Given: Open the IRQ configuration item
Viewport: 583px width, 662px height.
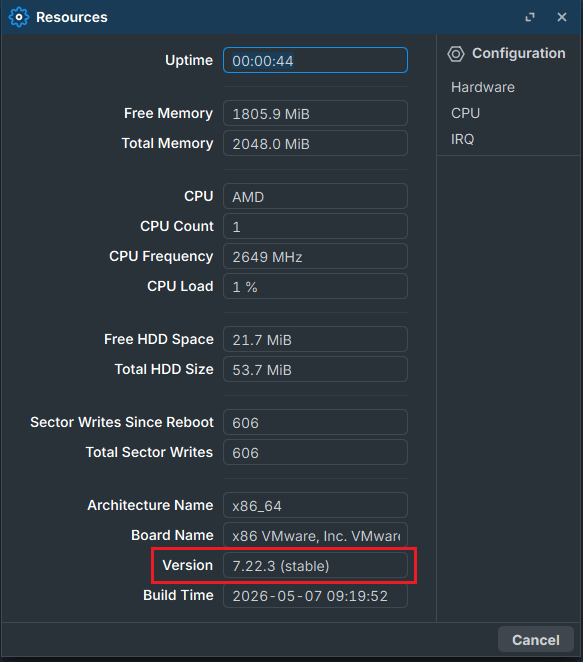Looking at the screenshot, I should coord(462,139).
